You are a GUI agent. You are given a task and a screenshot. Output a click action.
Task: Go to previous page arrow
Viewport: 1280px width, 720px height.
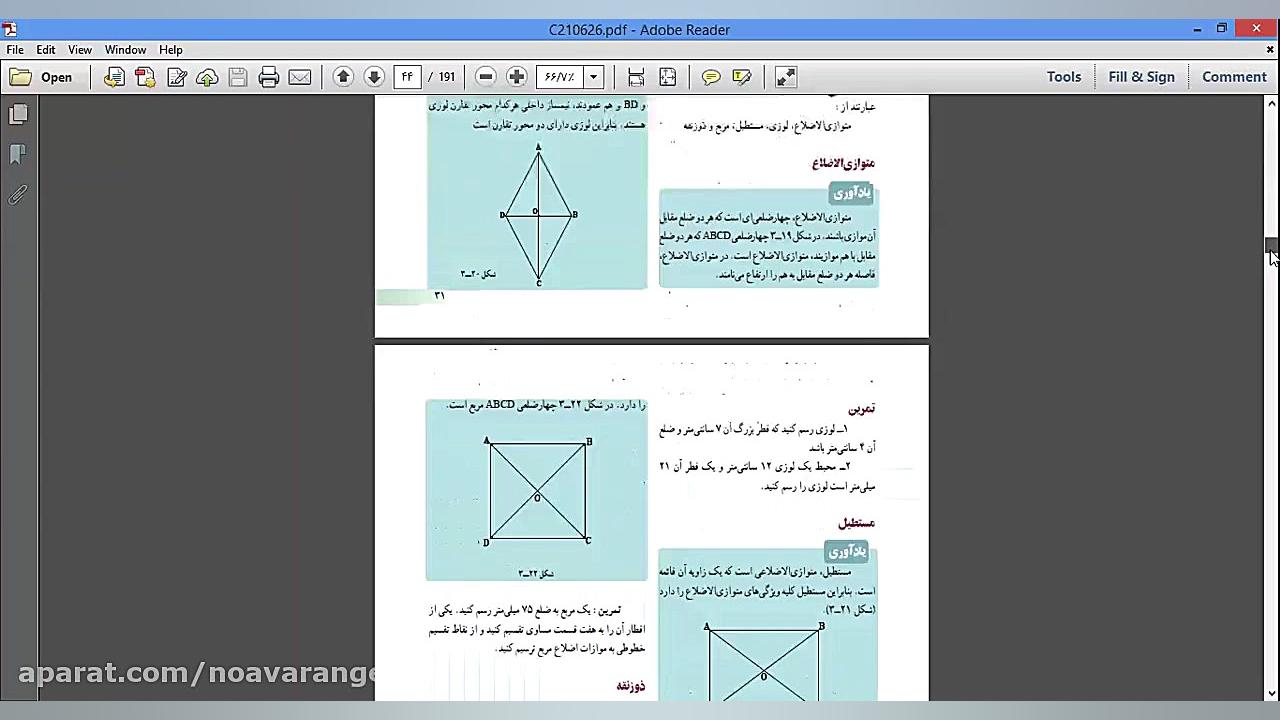pos(343,77)
